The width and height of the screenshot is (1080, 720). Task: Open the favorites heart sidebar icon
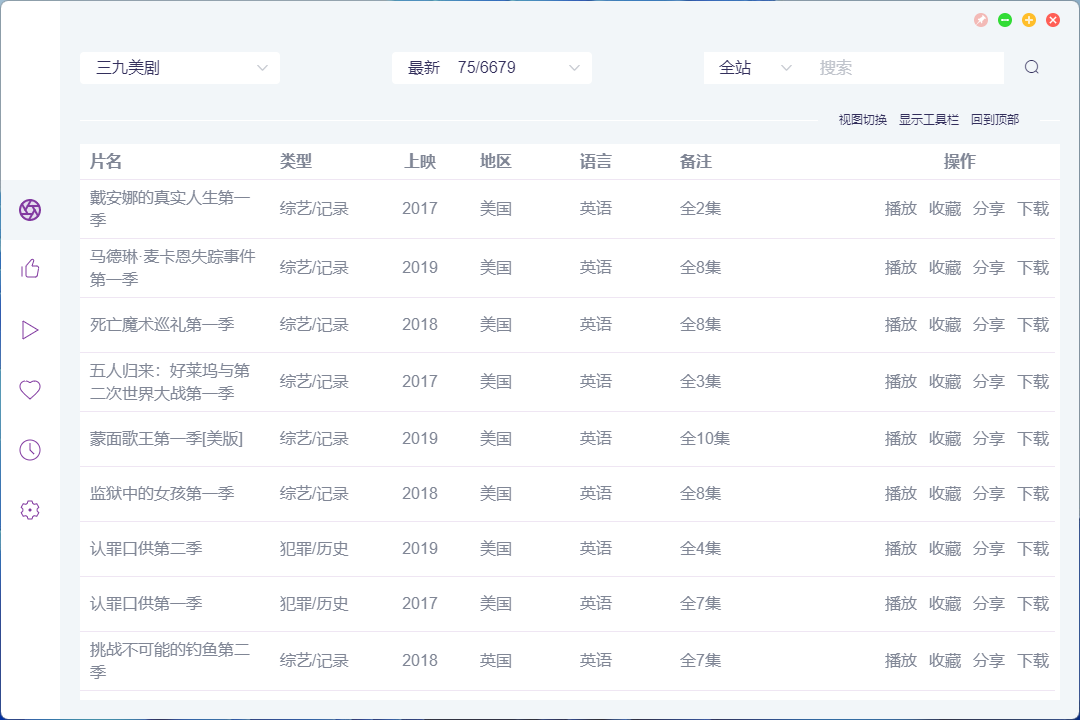(x=30, y=389)
